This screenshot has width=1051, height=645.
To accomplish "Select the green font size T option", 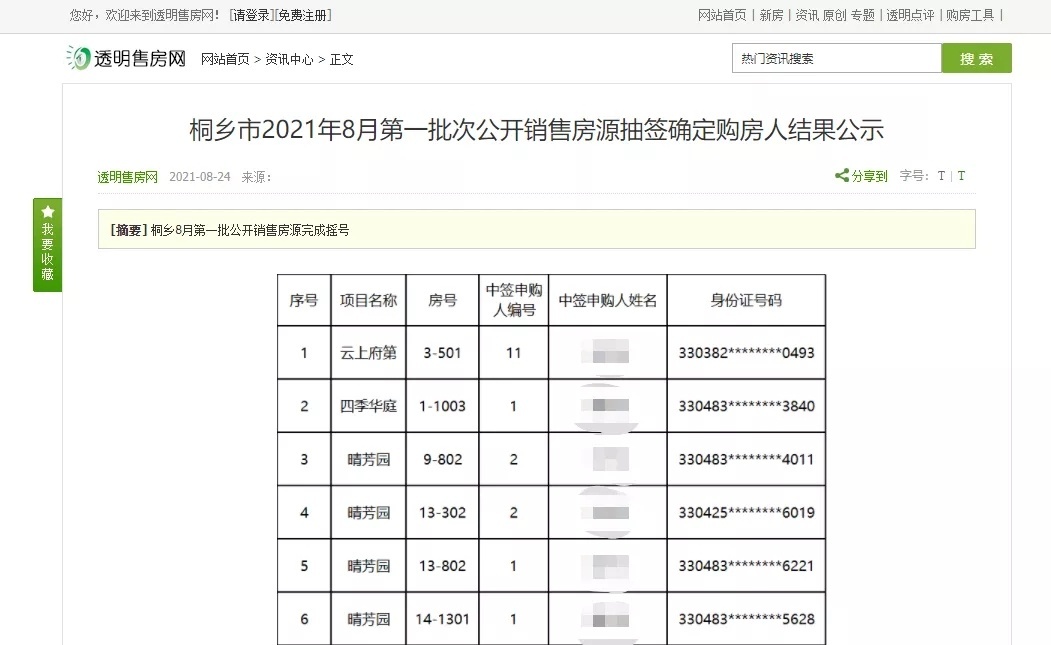I will click(961, 176).
